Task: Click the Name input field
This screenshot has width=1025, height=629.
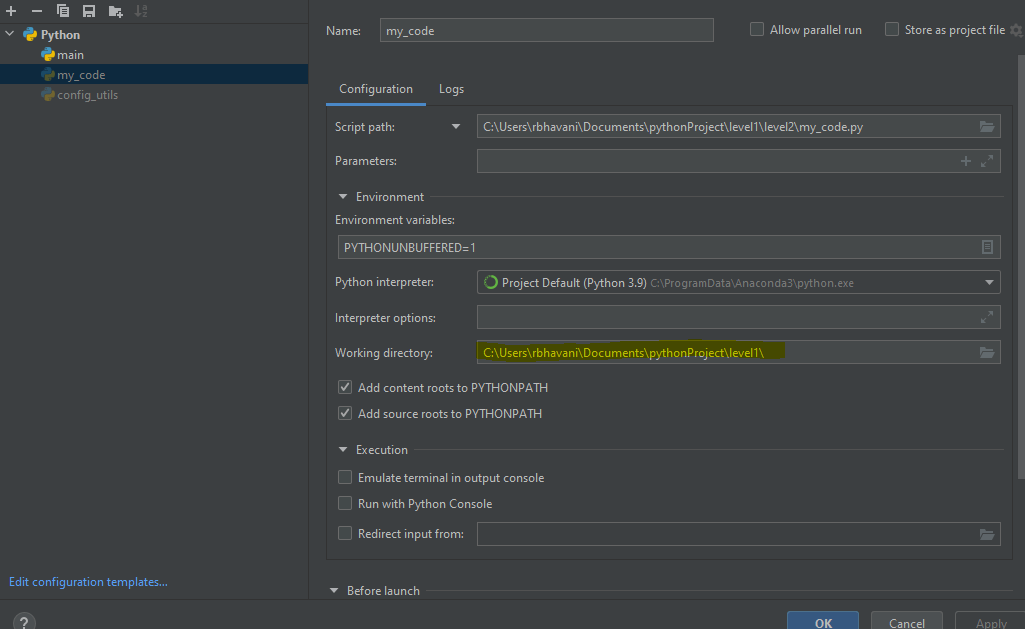Action: pos(546,30)
